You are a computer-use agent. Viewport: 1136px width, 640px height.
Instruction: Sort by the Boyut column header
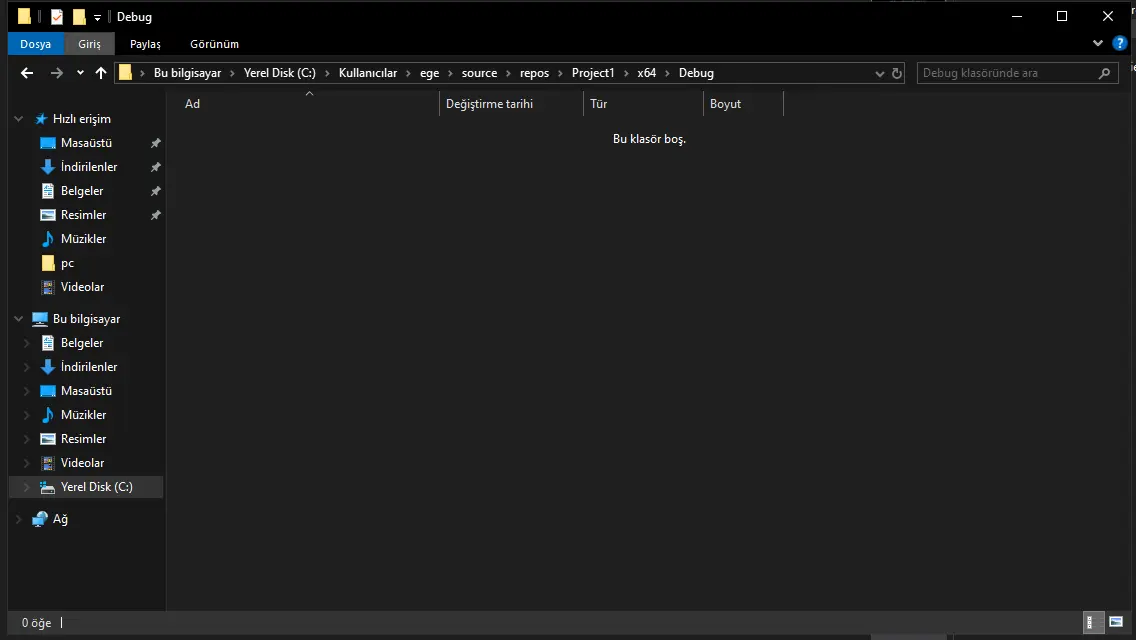click(x=743, y=104)
